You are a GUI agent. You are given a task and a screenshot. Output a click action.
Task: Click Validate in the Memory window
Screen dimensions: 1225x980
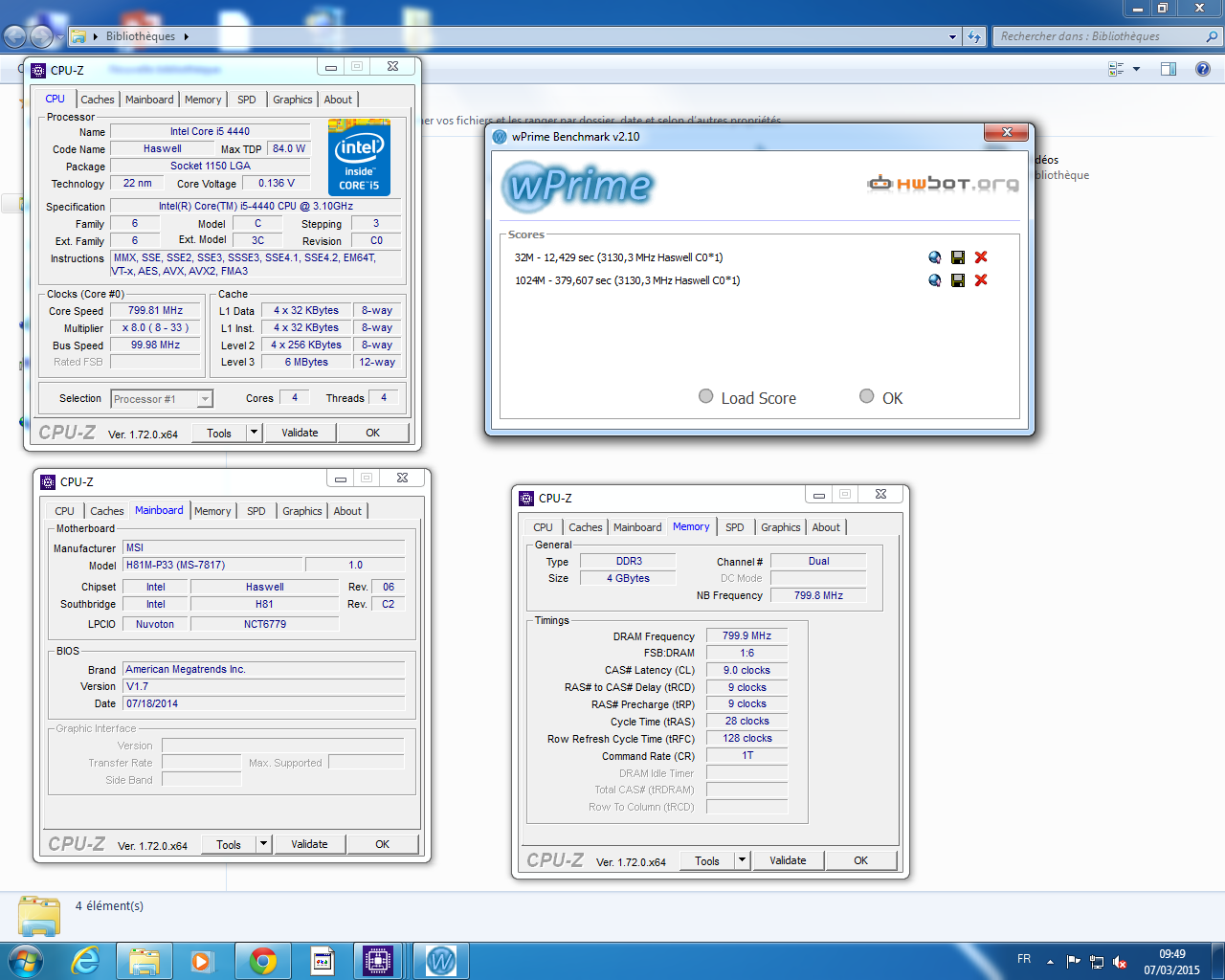788,860
